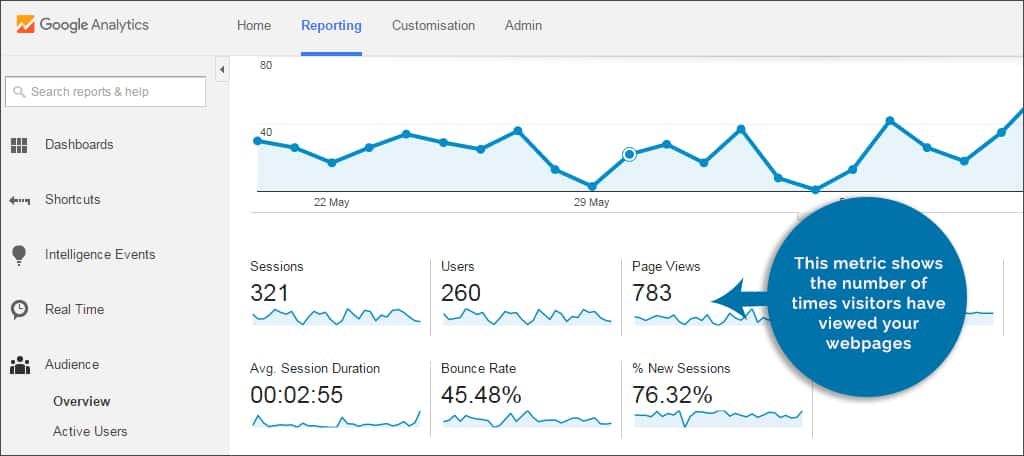1024x456 pixels.
Task: Click the Users value 260
Action: point(461,293)
